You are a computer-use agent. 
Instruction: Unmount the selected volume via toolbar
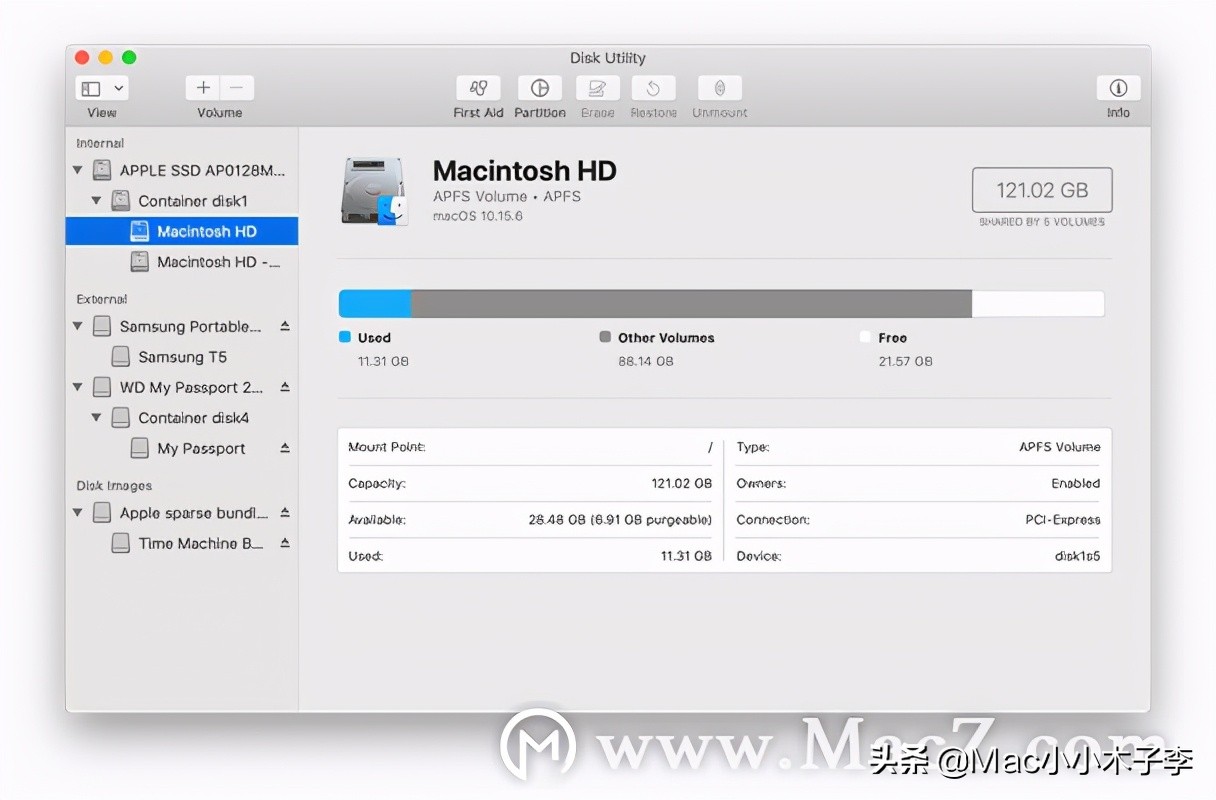point(719,88)
